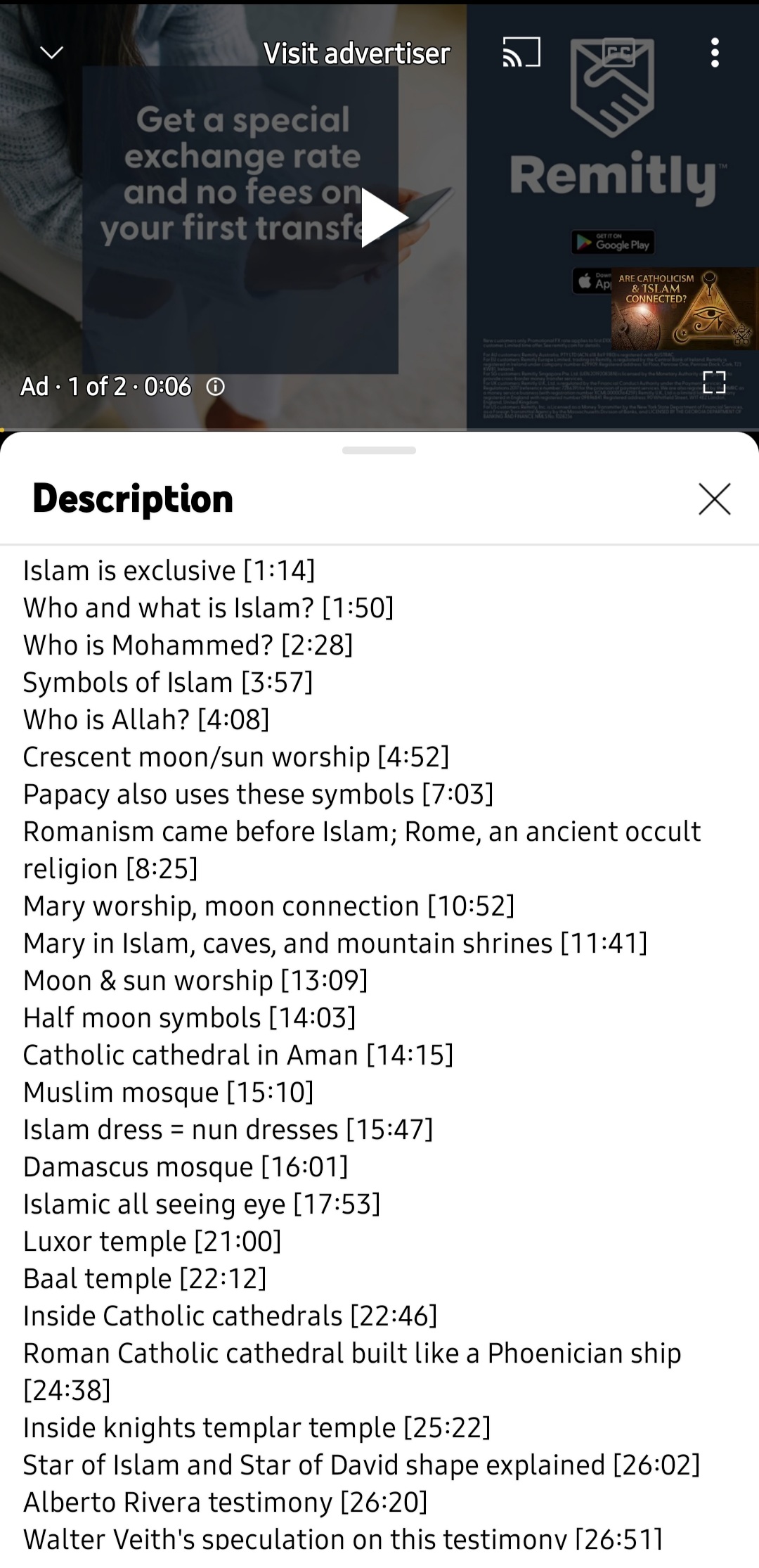Tap the Visit advertiser link
The width and height of the screenshot is (759, 1568).
pos(356,53)
